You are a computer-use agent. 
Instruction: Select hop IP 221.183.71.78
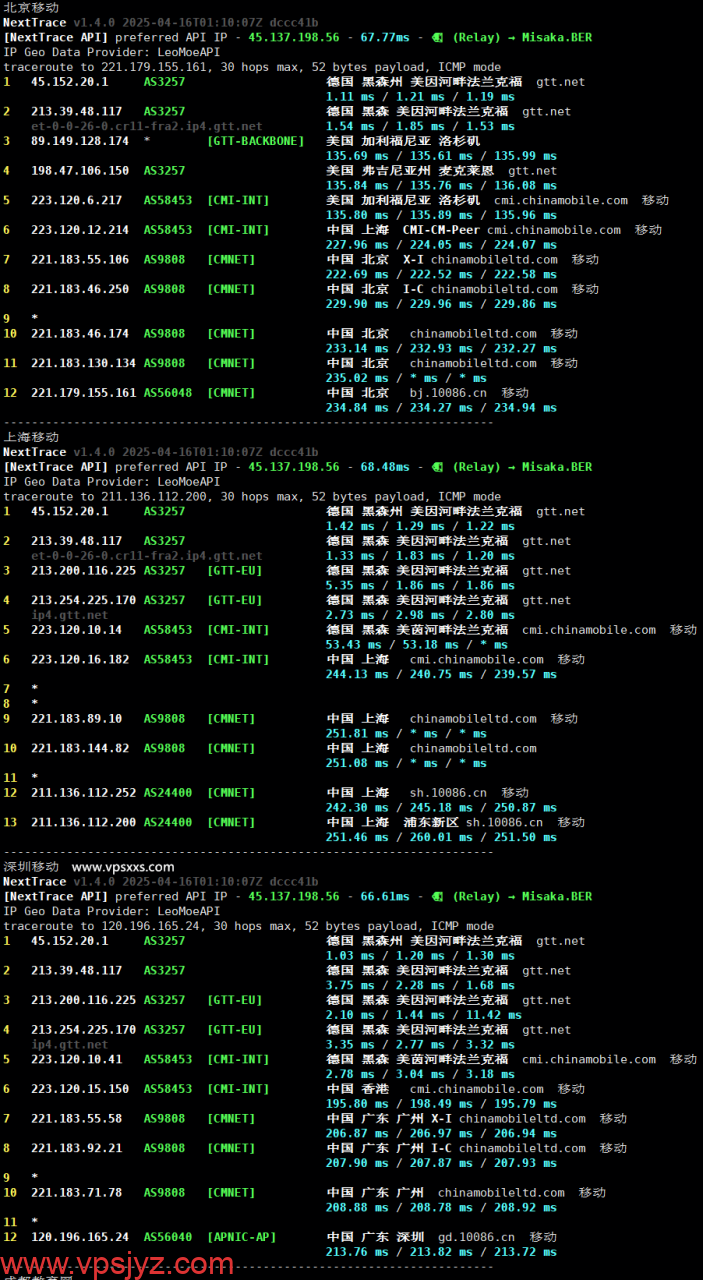coord(76,1193)
